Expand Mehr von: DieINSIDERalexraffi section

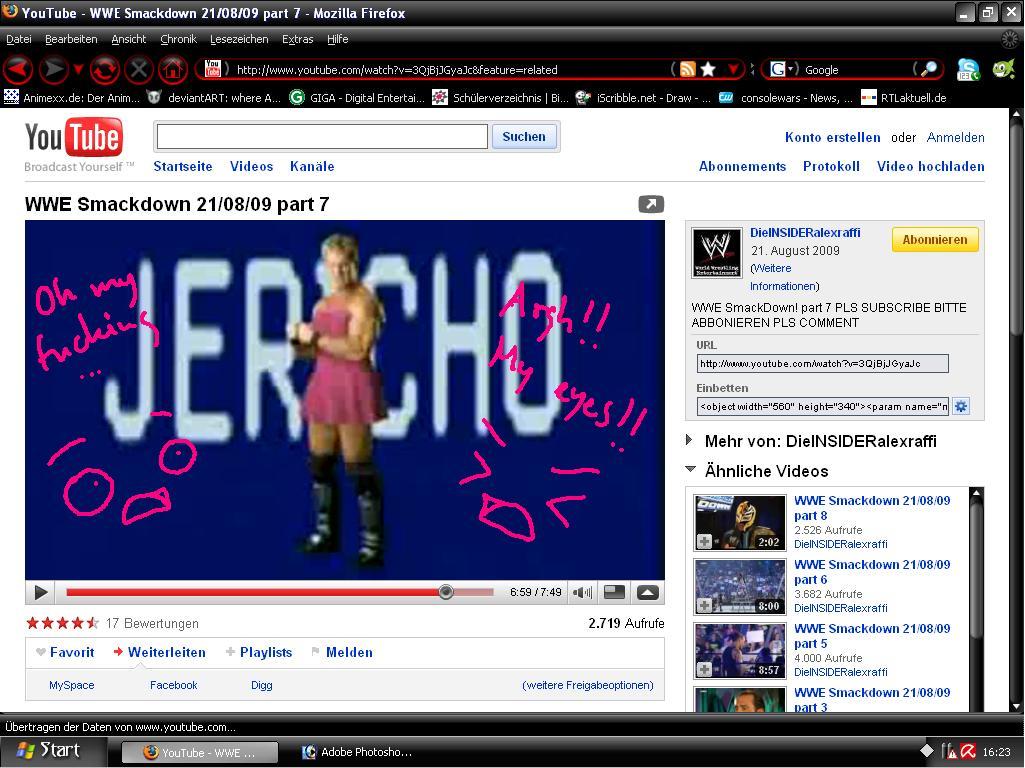pos(688,440)
